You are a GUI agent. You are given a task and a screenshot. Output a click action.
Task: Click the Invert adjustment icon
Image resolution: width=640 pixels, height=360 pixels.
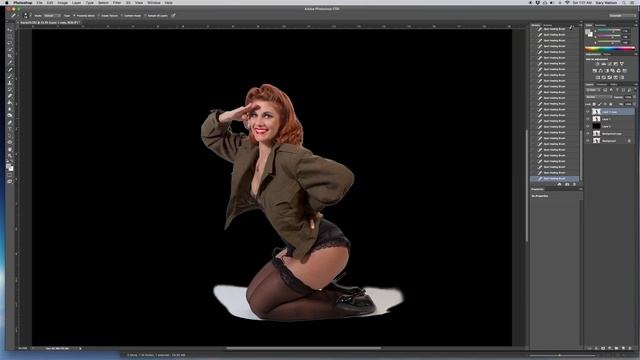[597, 78]
